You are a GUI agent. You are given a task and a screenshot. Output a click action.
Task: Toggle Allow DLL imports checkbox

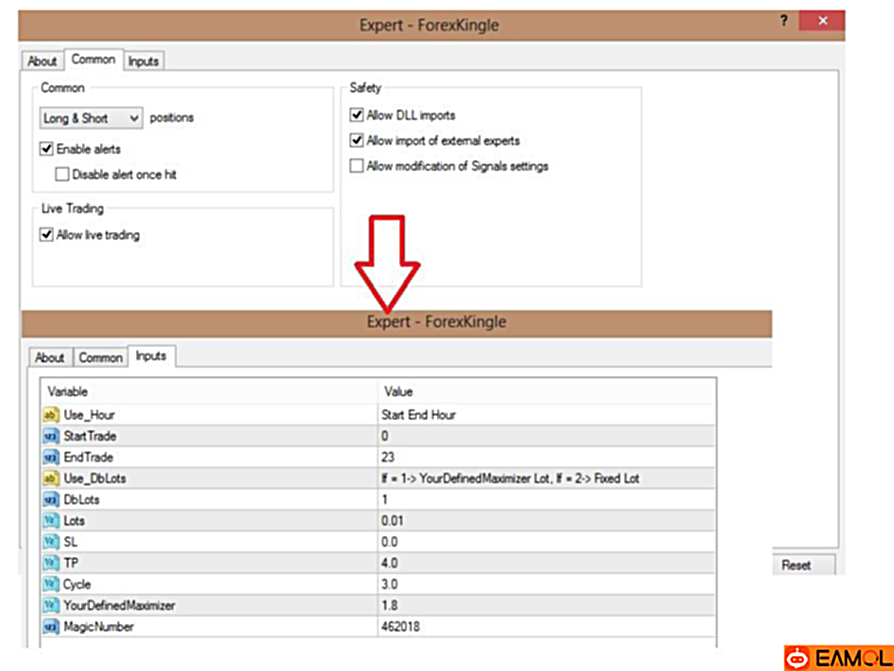(x=356, y=115)
